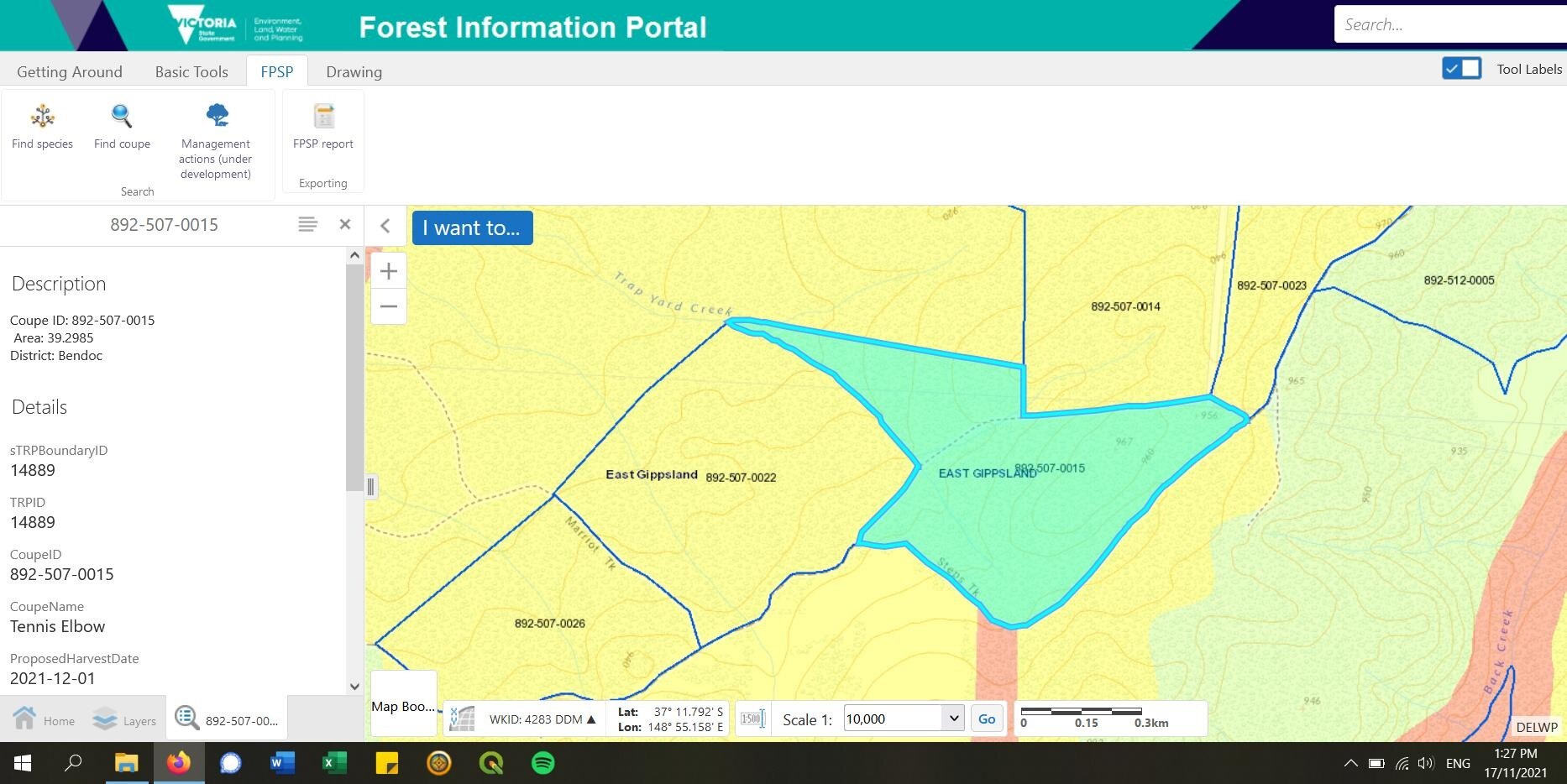The width and height of the screenshot is (1567, 784).
Task: Click the Management actions tree icon
Action: [x=216, y=115]
